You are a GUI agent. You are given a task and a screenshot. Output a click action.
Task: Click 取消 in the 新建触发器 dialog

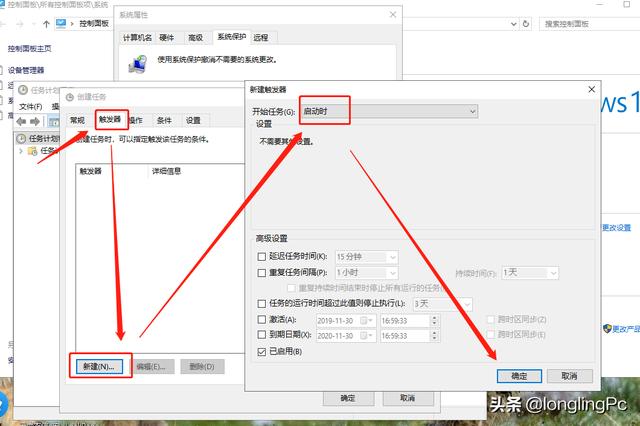pos(569,376)
